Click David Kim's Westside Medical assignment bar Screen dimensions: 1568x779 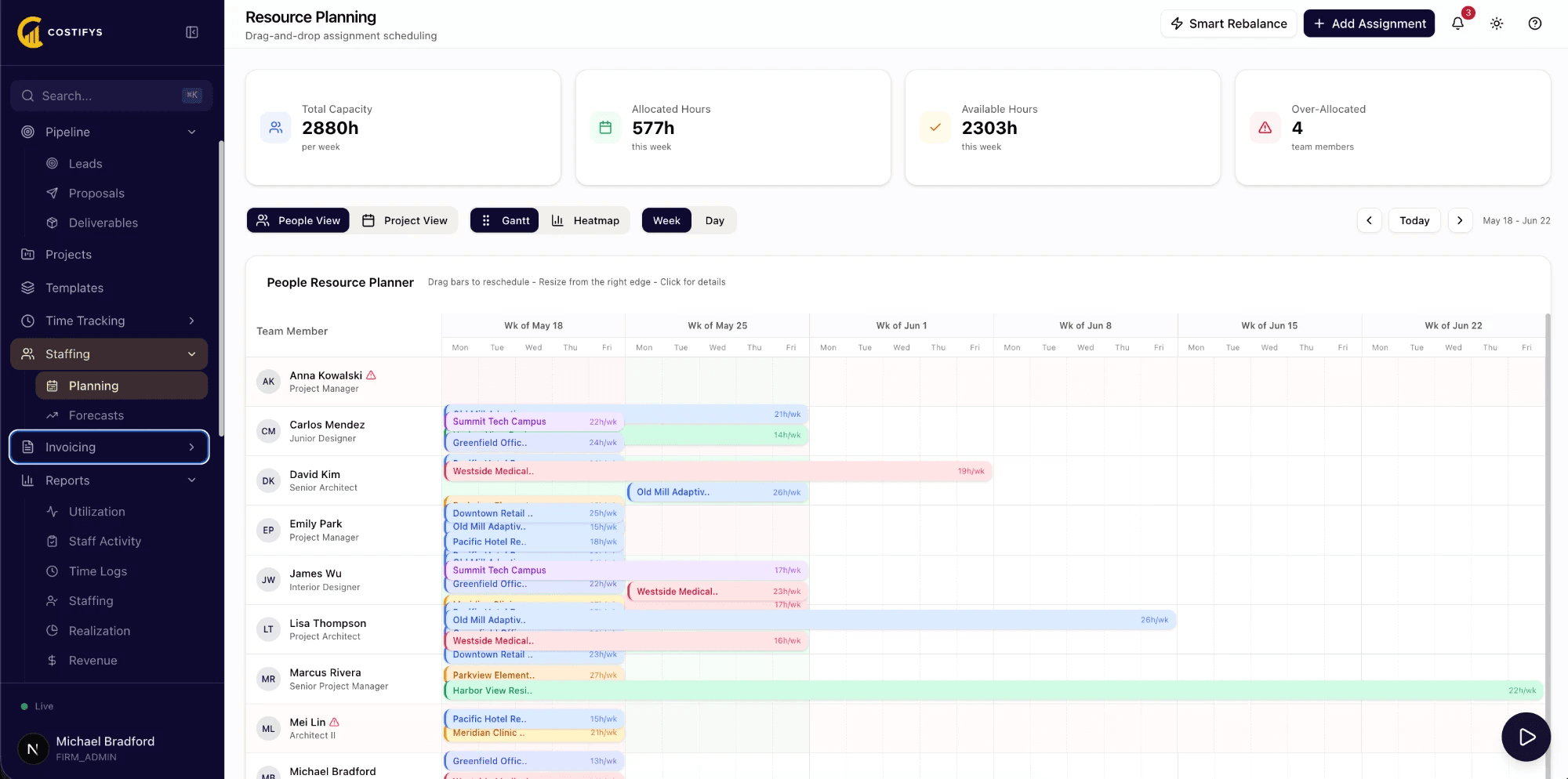pyautogui.click(x=718, y=471)
